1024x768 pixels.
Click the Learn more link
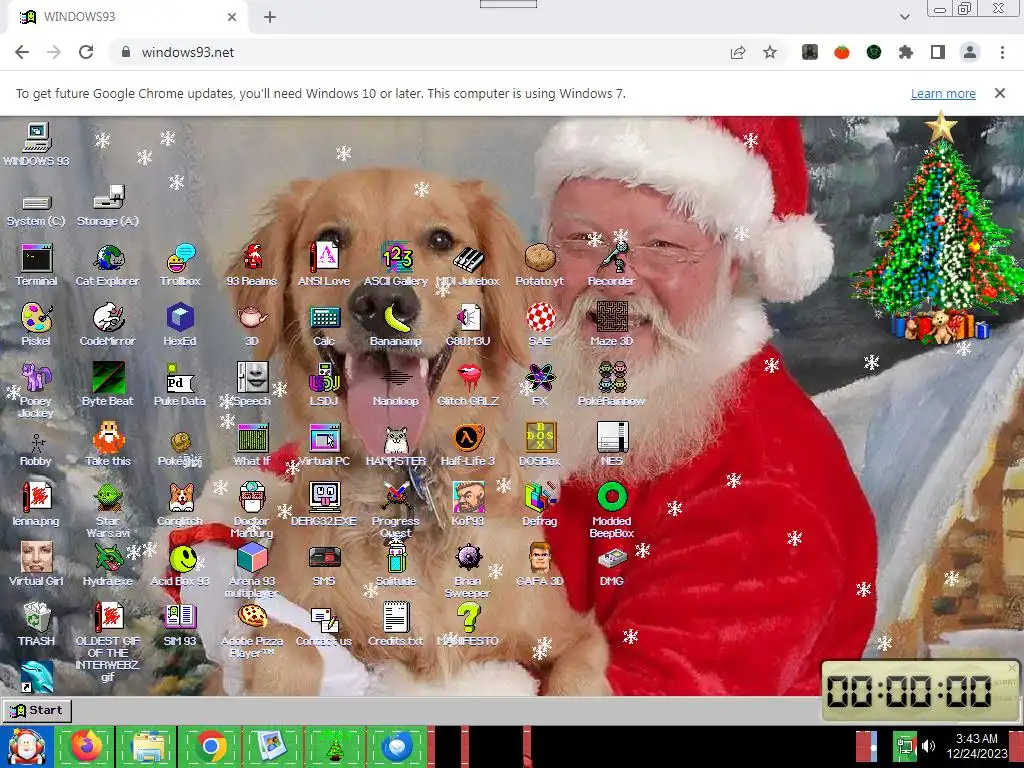point(943,93)
